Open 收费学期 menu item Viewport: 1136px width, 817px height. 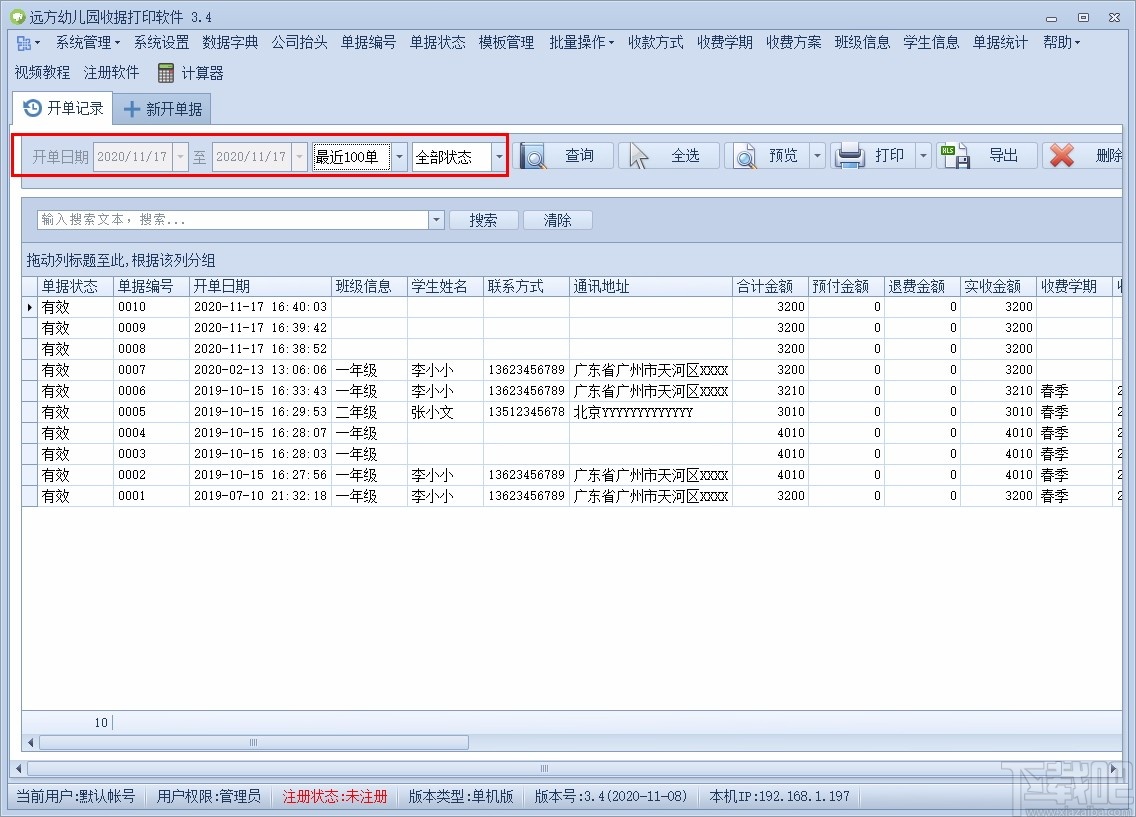point(724,43)
